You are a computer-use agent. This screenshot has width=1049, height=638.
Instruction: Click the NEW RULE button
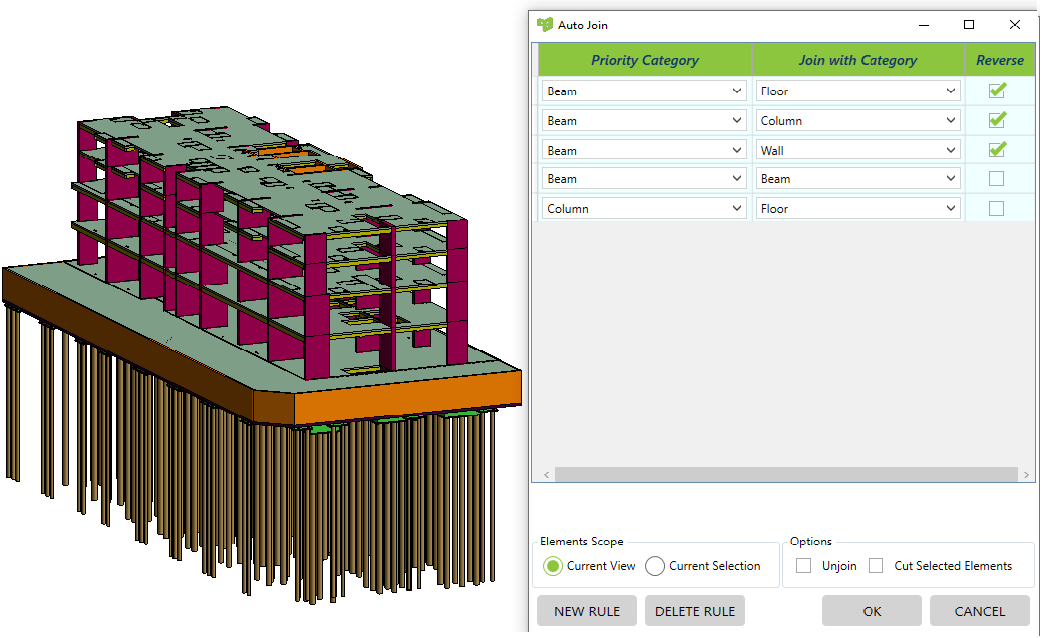click(586, 610)
